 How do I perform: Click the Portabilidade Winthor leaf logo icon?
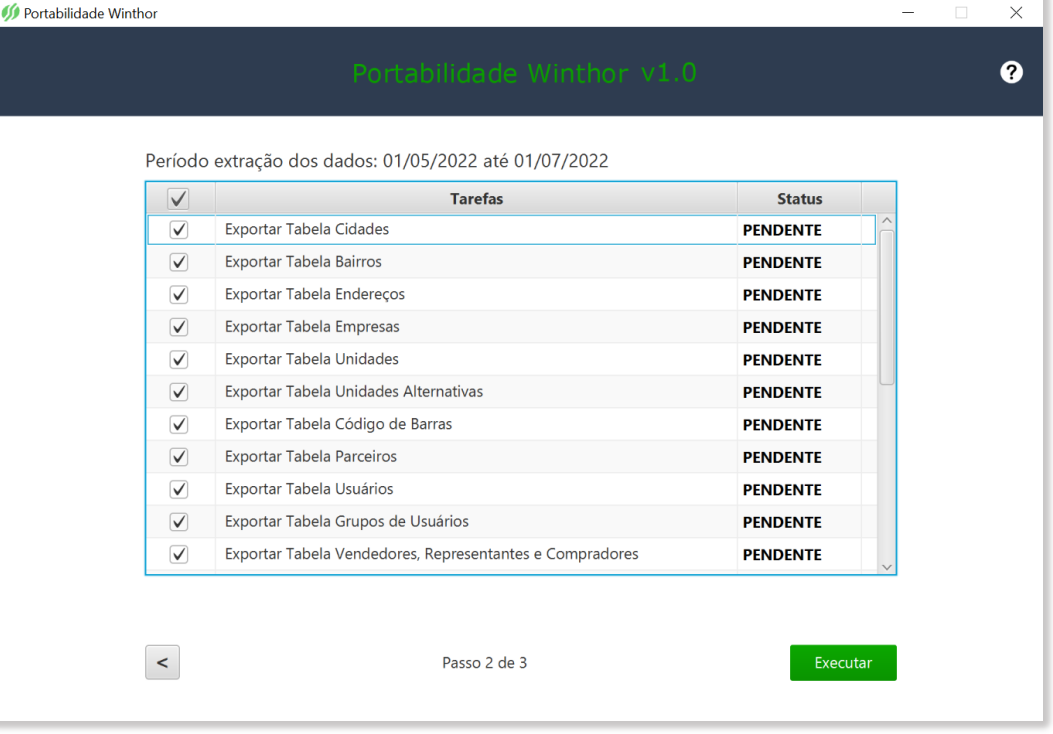pos(10,13)
